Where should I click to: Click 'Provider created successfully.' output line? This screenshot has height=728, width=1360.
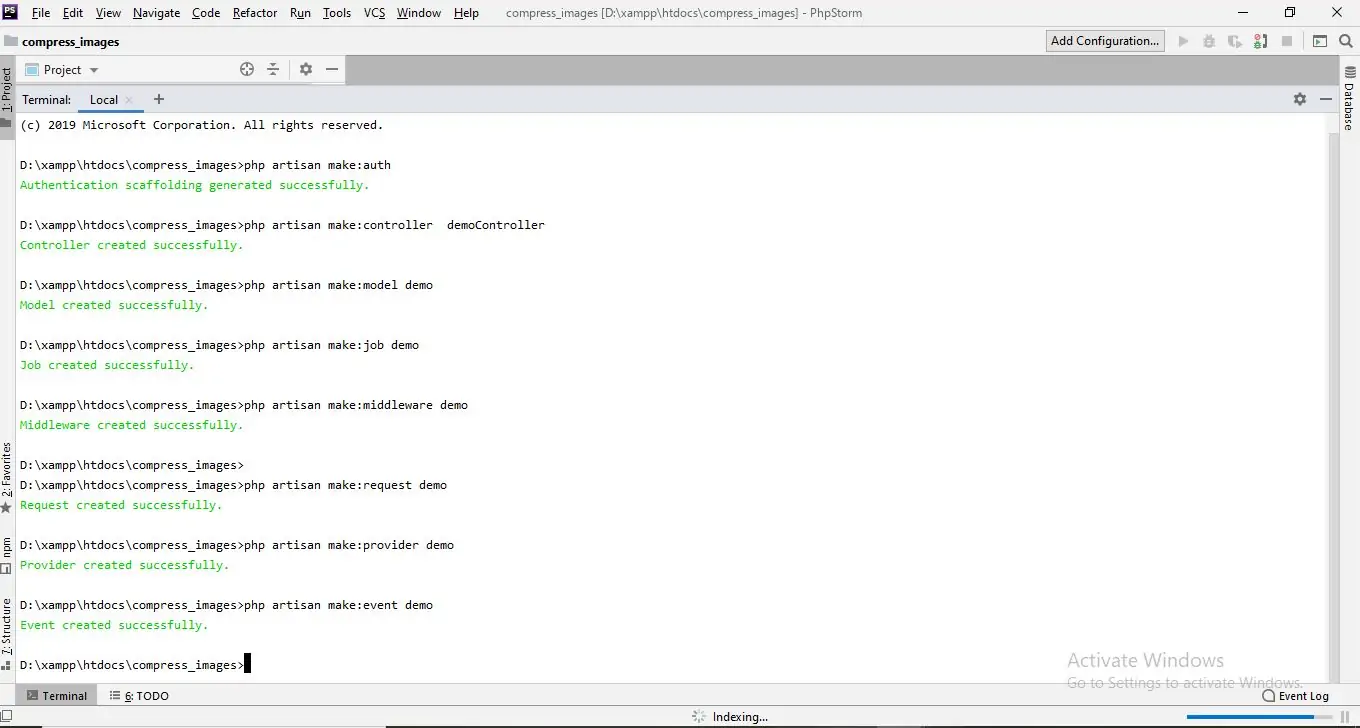pos(125,565)
